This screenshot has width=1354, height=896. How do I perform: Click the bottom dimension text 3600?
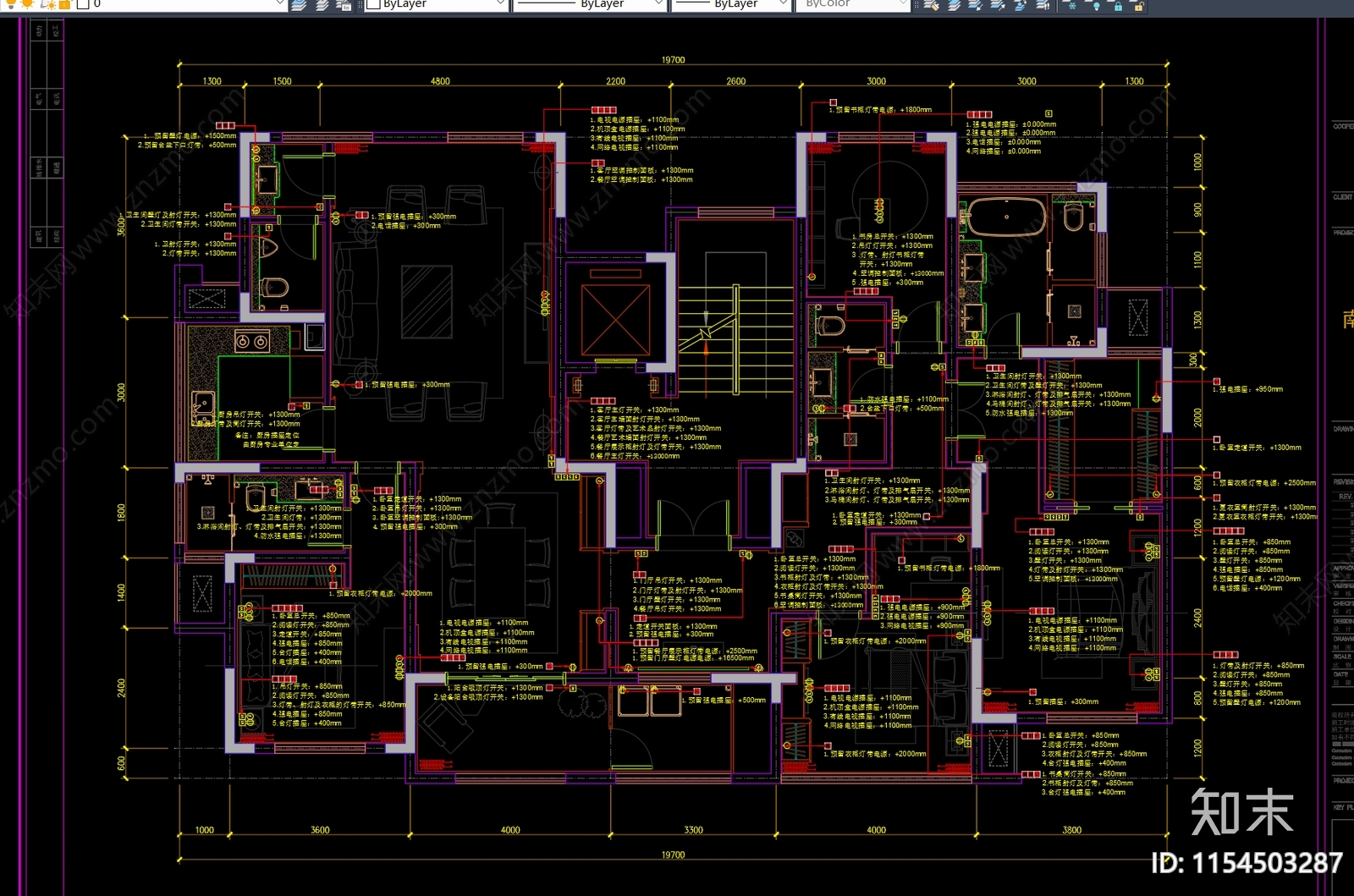click(x=320, y=830)
